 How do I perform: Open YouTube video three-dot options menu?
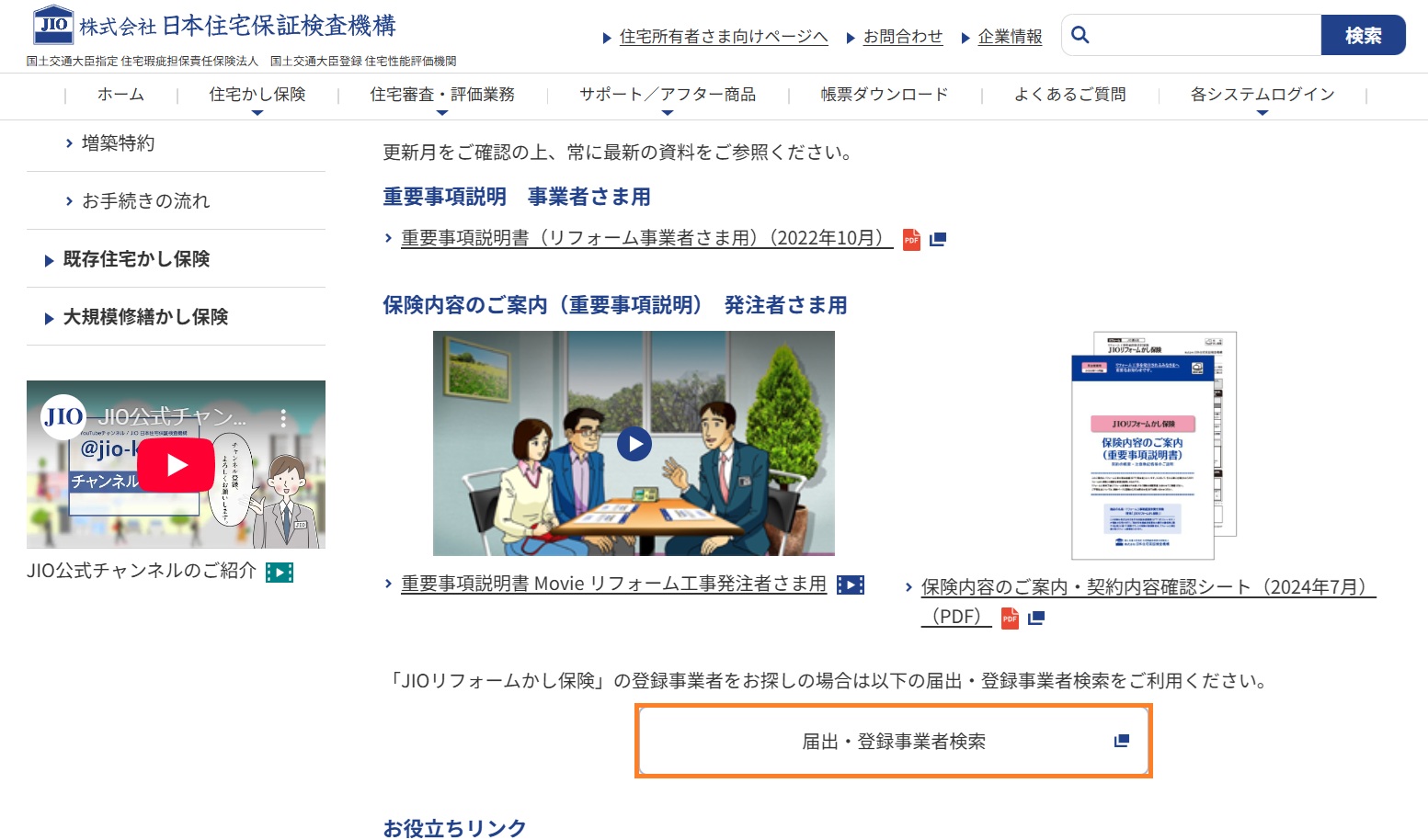coord(283,418)
